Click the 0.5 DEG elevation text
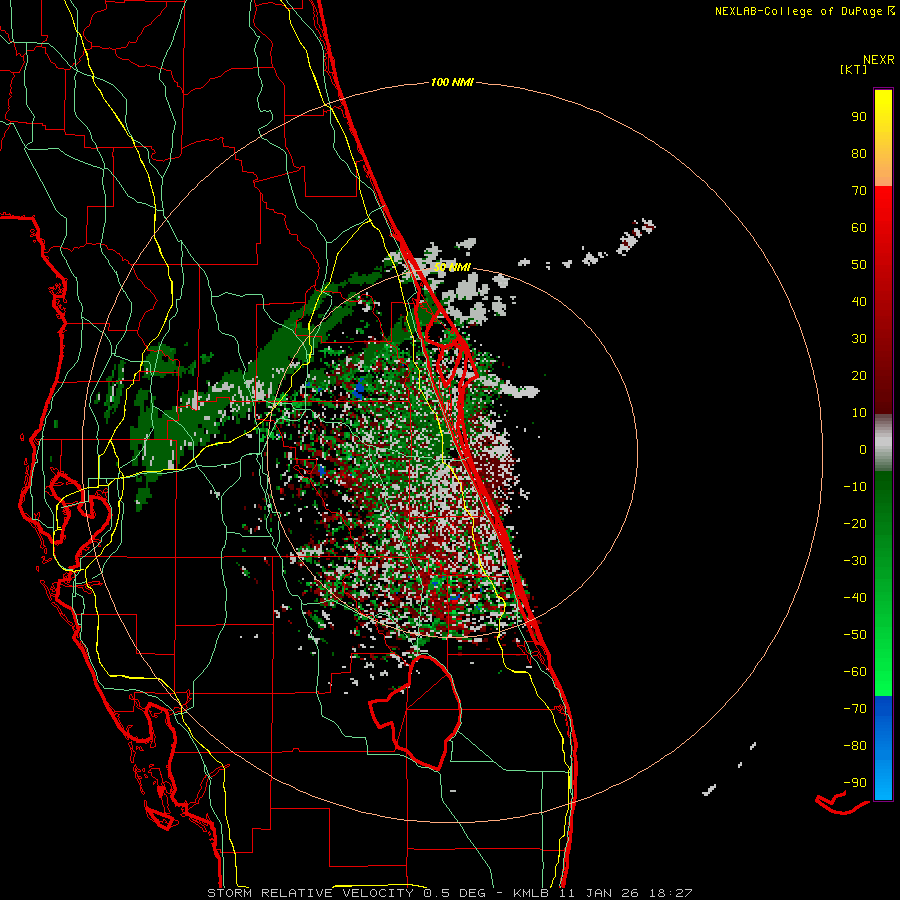This screenshot has width=900, height=900. (454, 893)
